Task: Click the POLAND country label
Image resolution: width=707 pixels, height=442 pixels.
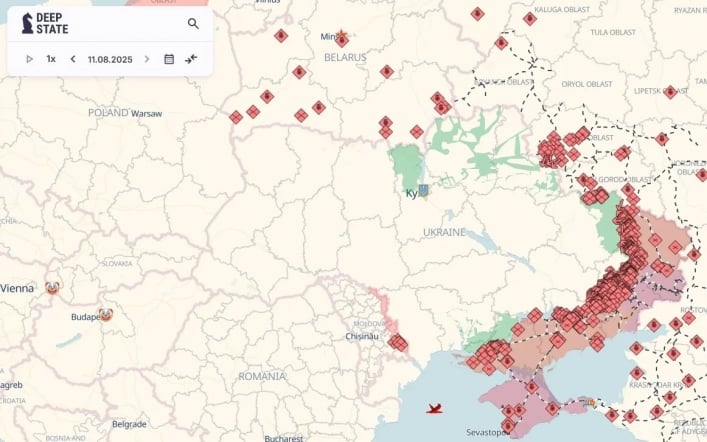Action: (108, 113)
